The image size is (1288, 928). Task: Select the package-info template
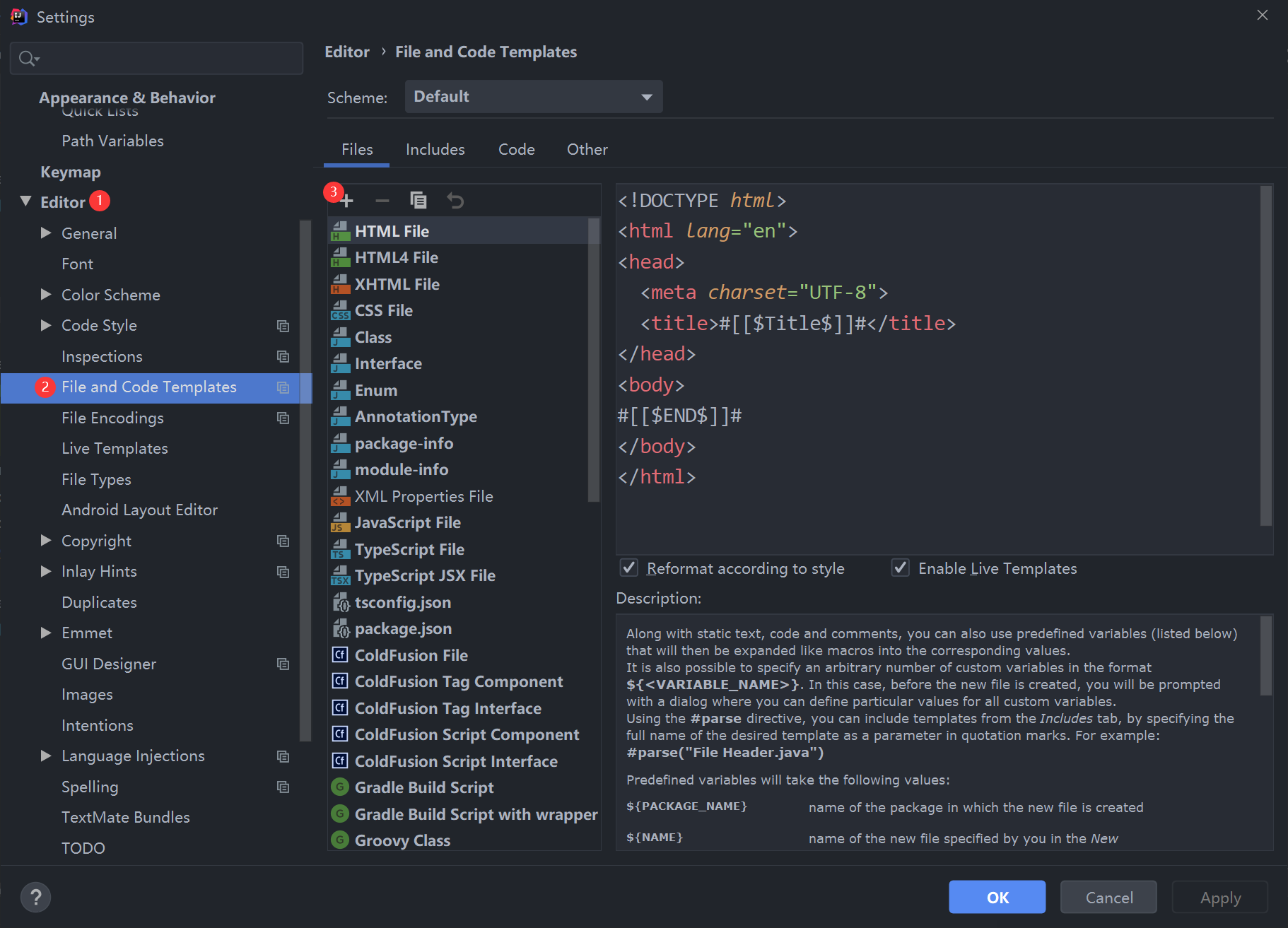[x=459, y=443]
